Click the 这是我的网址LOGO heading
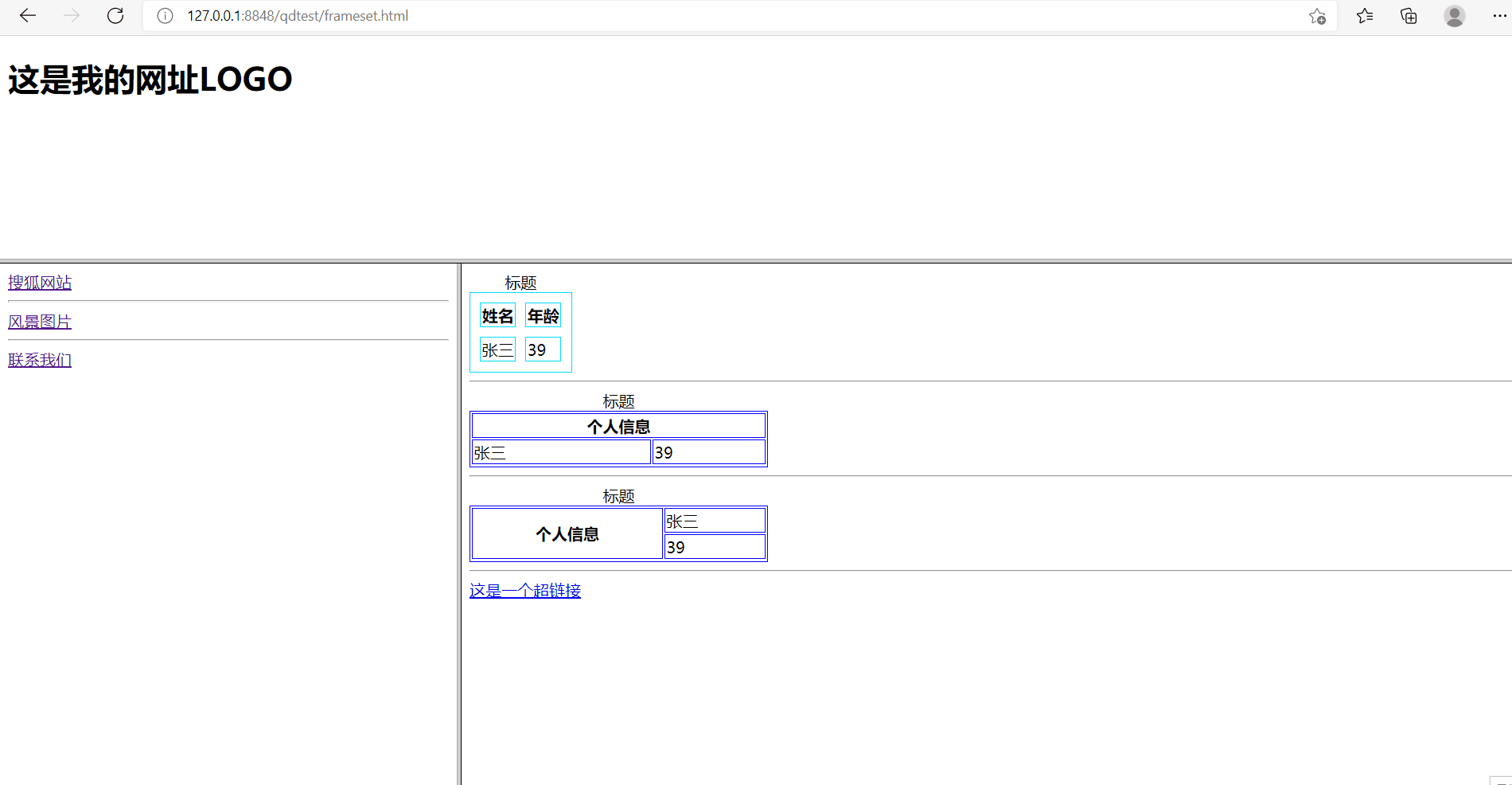 pyautogui.click(x=150, y=80)
